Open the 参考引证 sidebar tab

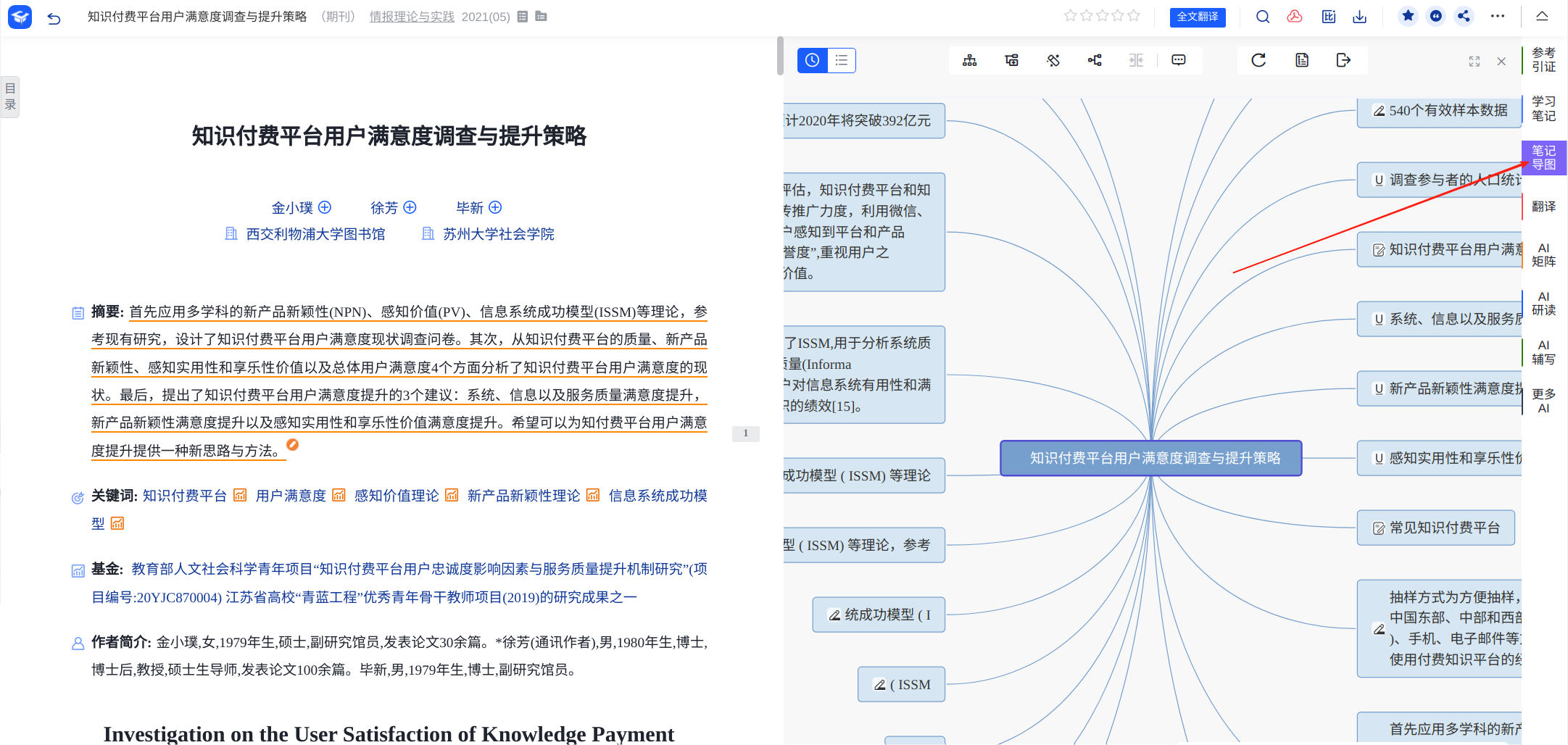[x=1543, y=59]
